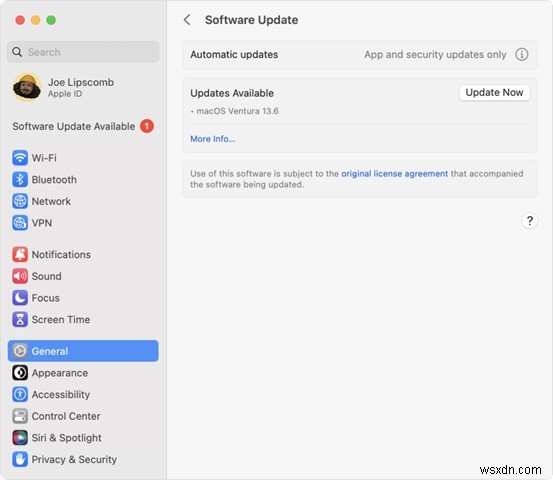This screenshot has width=553, height=480.
Task: Select the General label in sidebar
Action: pyautogui.click(x=50, y=351)
